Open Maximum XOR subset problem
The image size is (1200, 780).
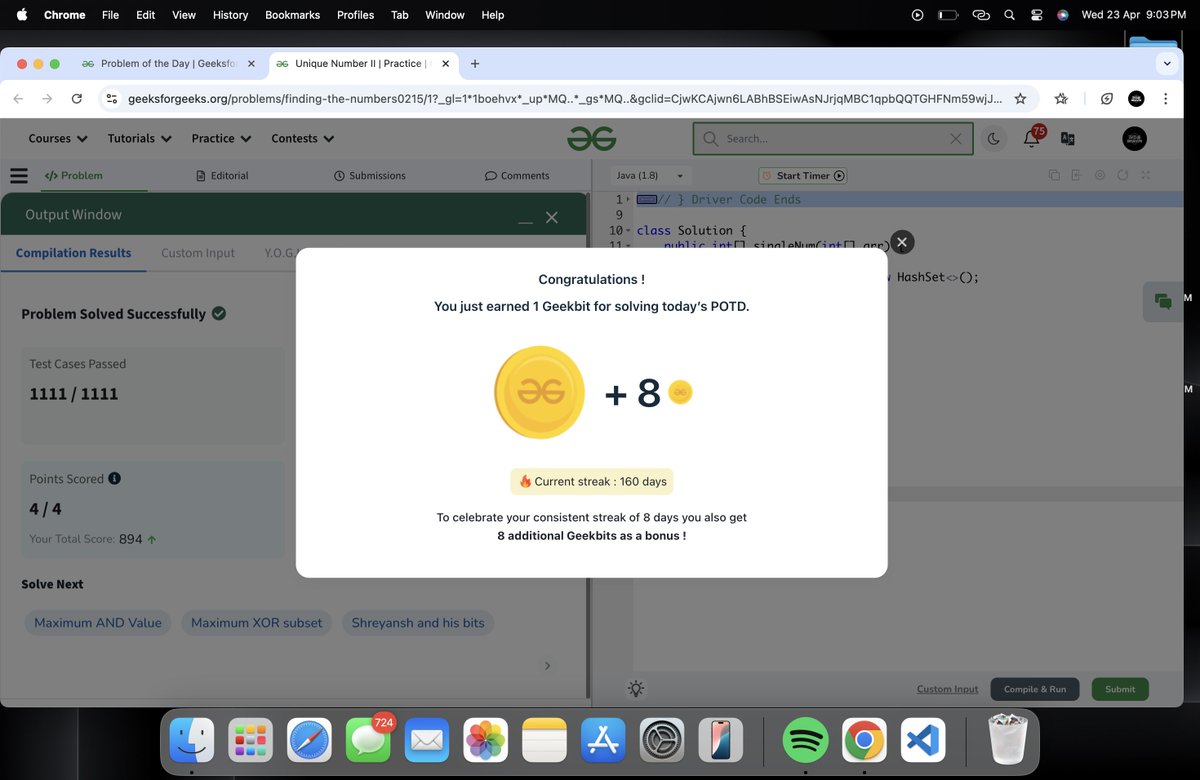[256, 623]
